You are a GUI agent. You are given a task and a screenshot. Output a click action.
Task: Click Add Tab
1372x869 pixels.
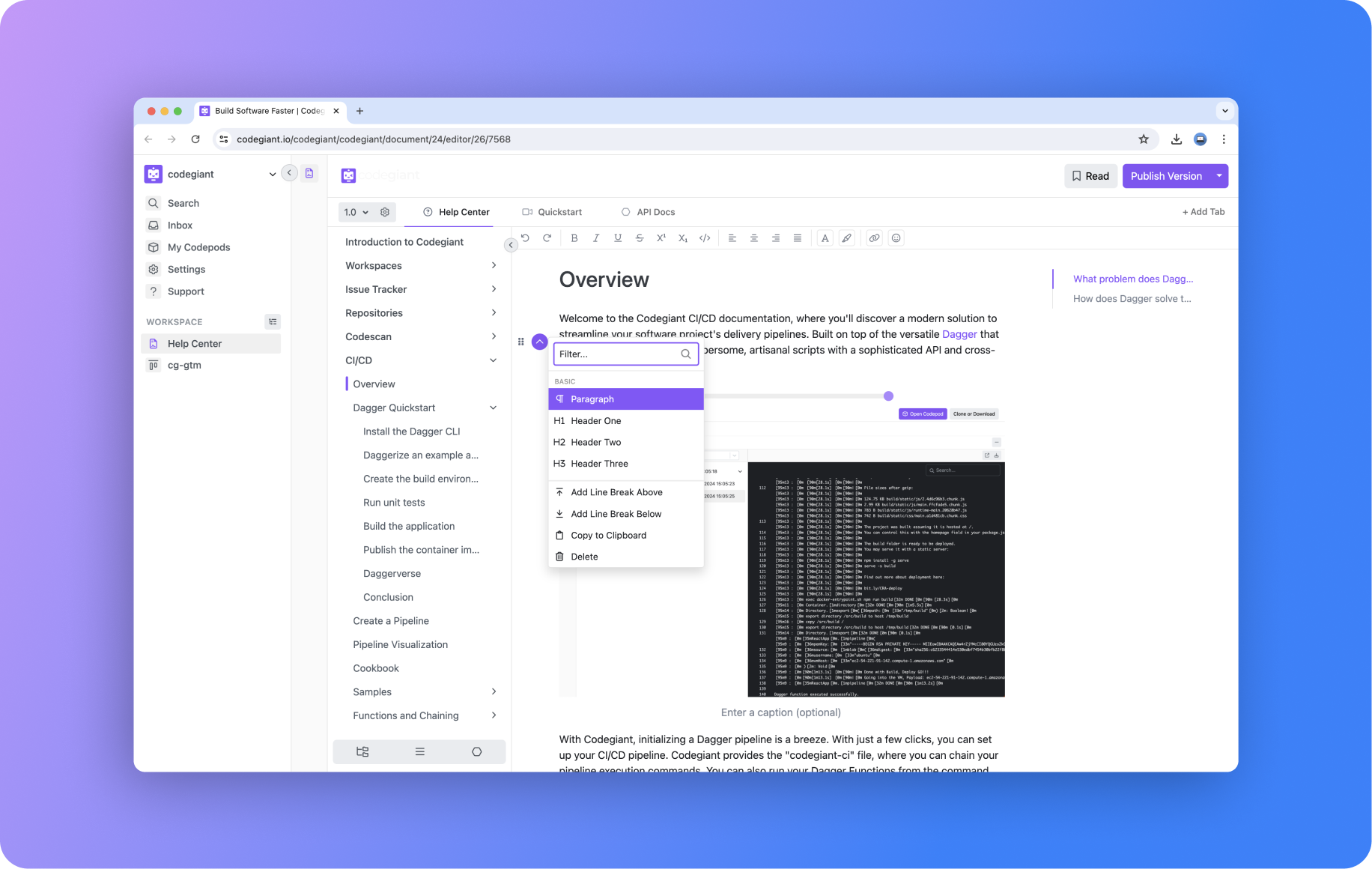click(x=1203, y=212)
